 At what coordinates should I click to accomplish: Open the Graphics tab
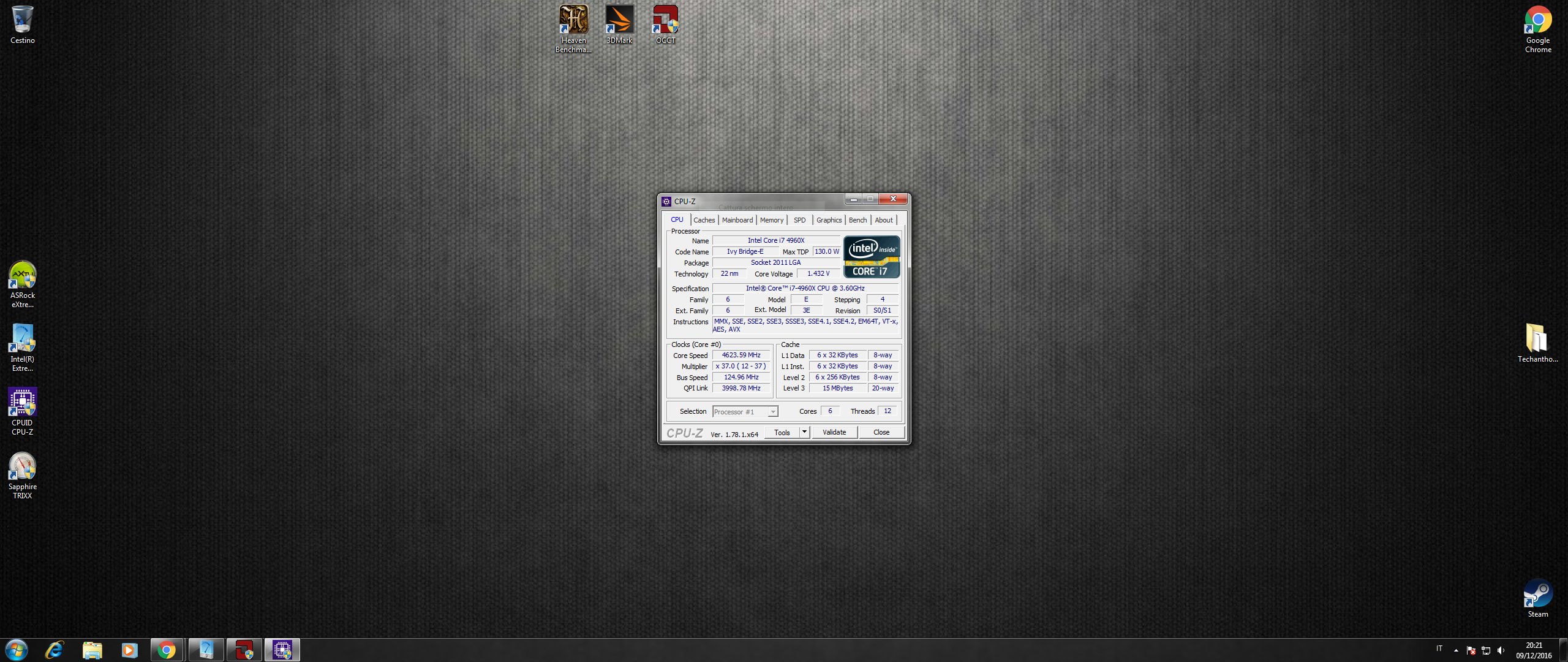829,220
